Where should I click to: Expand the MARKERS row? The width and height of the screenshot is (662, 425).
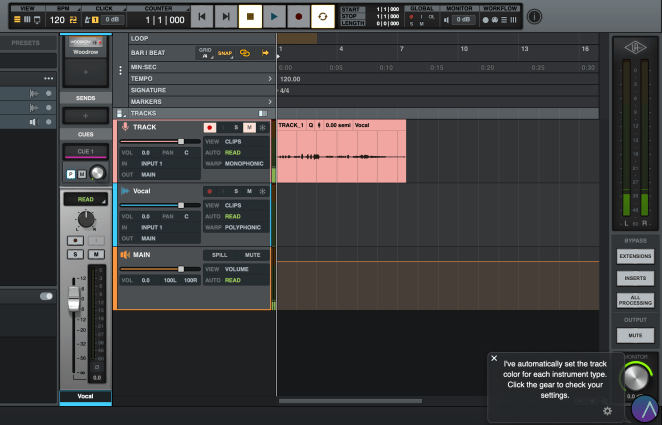pos(270,101)
